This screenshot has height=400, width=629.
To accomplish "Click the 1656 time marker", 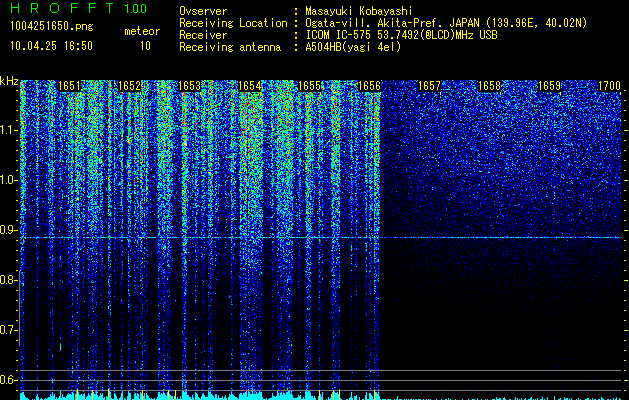I will (x=369, y=86).
